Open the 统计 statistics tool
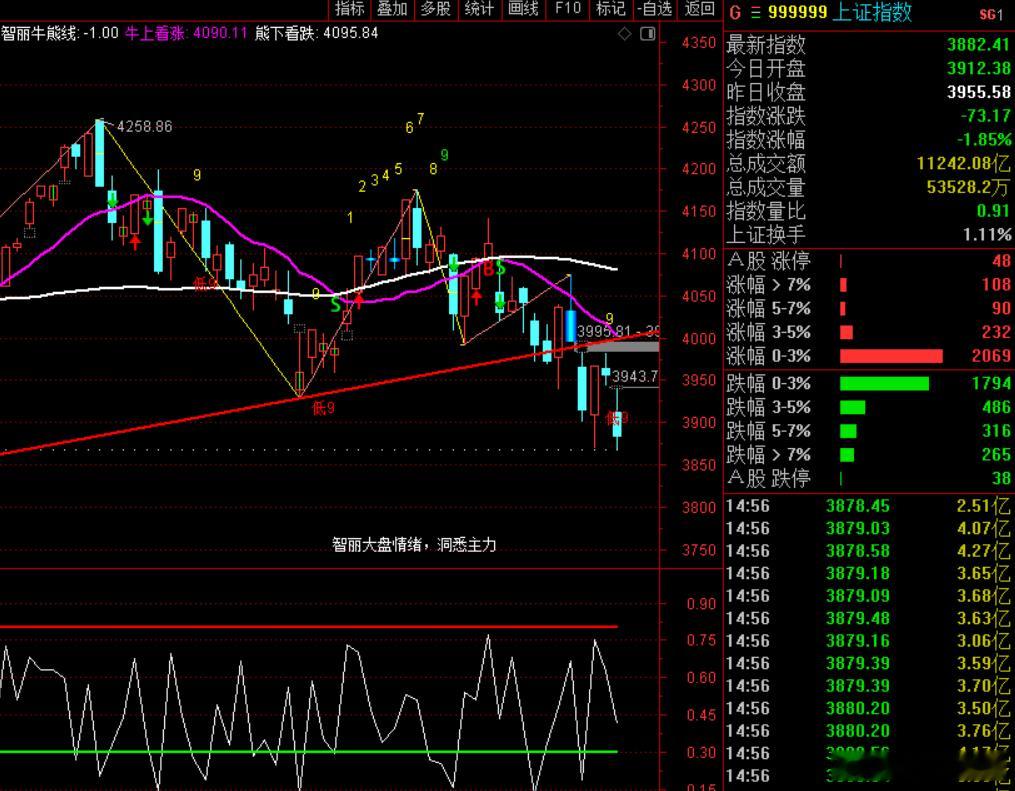The height and width of the screenshot is (791, 1015). pyautogui.click(x=480, y=8)
